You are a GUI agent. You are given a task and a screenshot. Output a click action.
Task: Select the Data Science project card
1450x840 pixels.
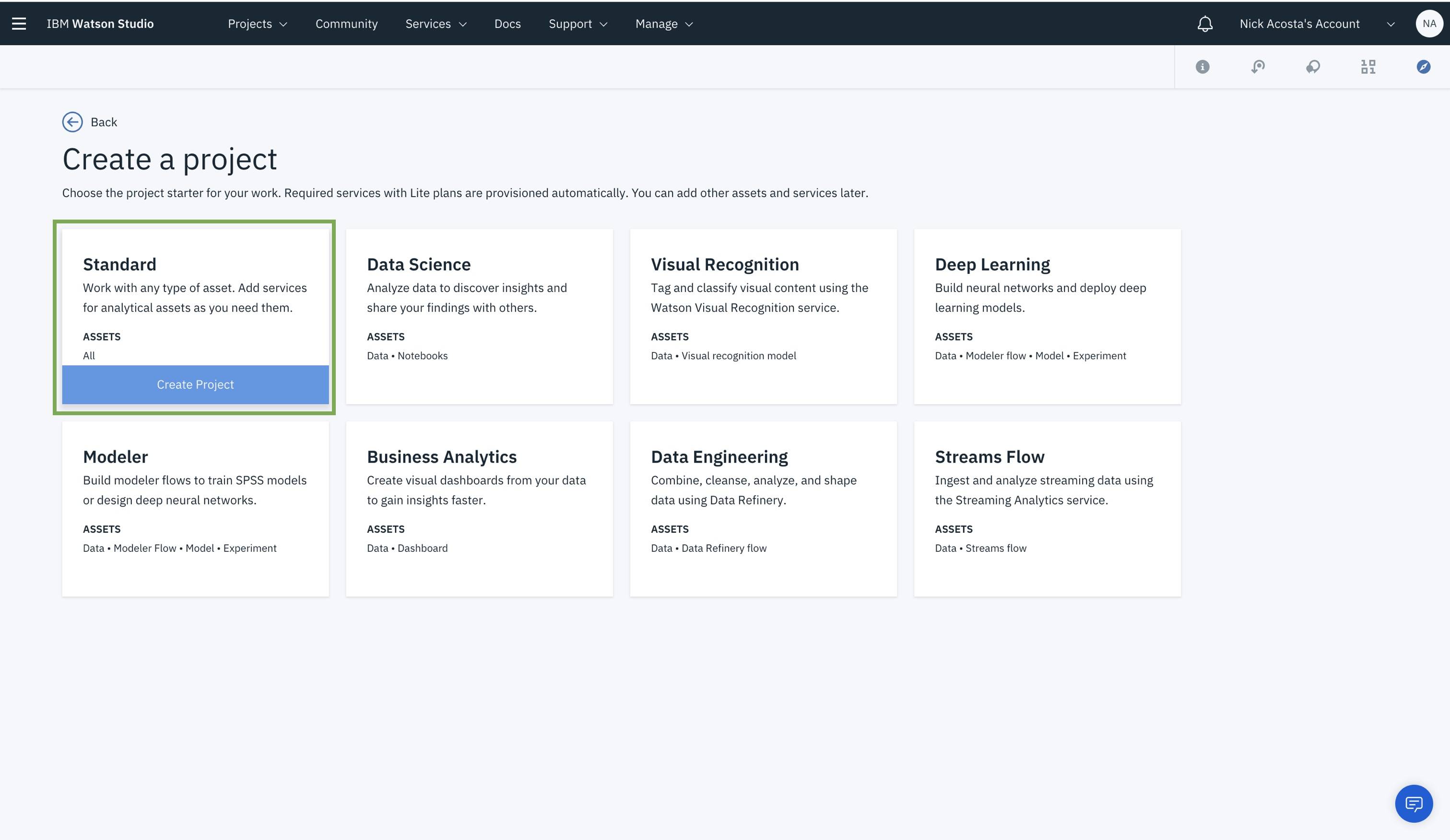(x=479, y=316)
